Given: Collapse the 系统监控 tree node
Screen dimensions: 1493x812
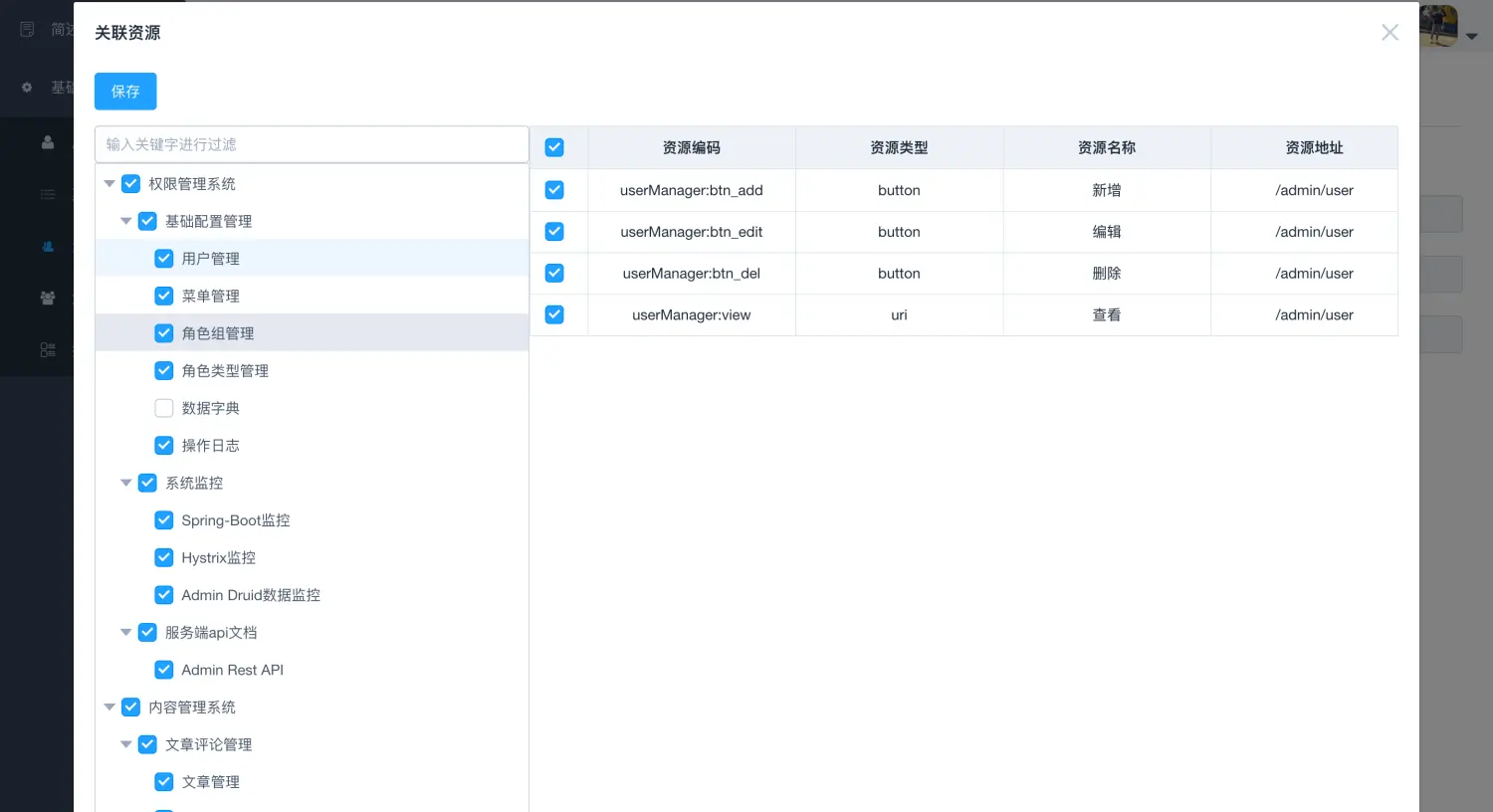Looking at the screenshot, I should coord(126,483).
